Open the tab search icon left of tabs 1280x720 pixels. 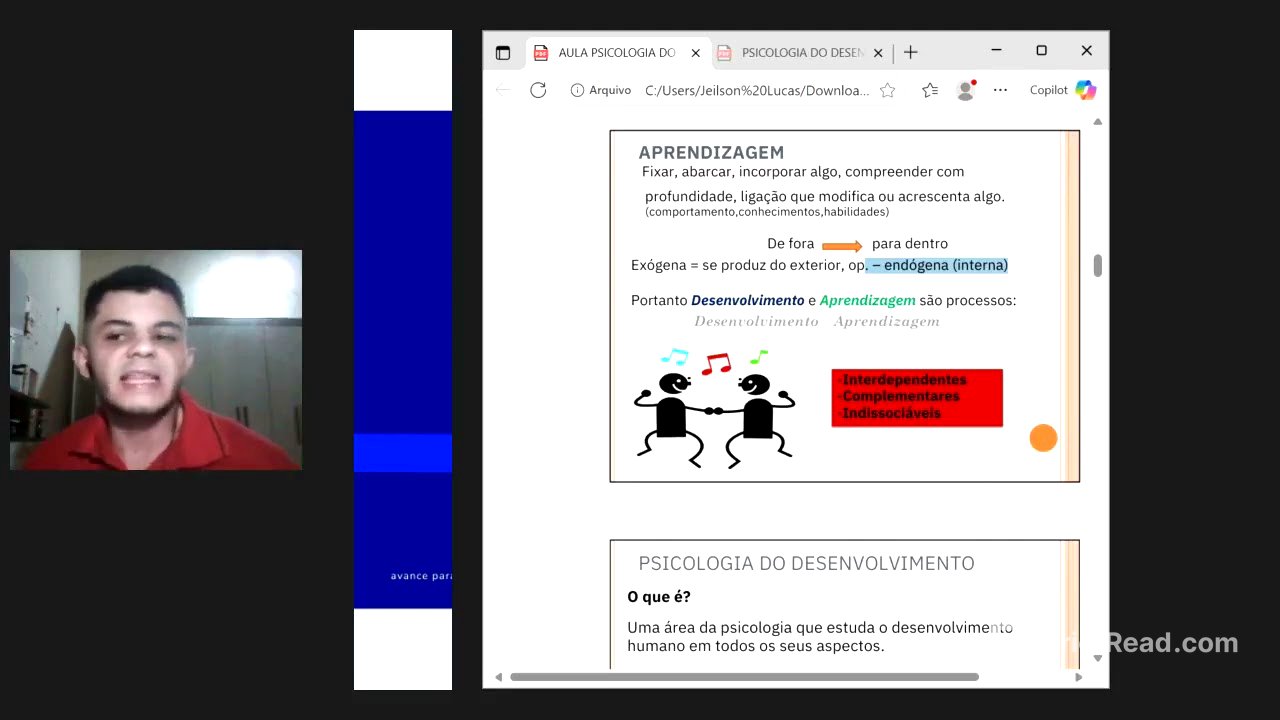click(x=503, y=52)
